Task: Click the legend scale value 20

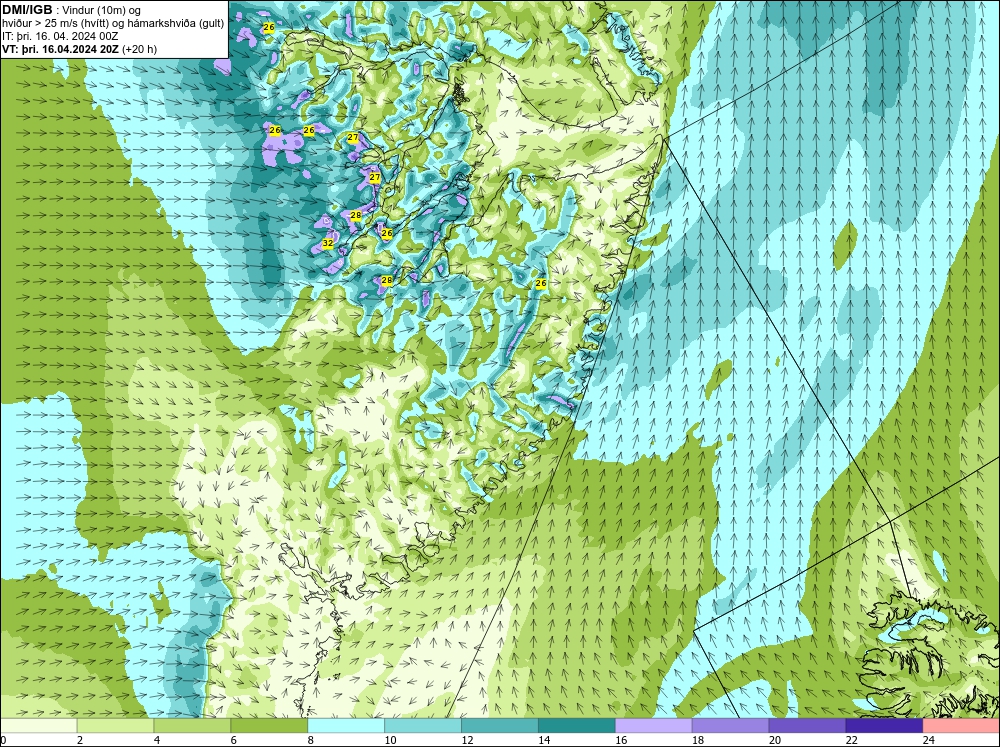Action: 775,740
